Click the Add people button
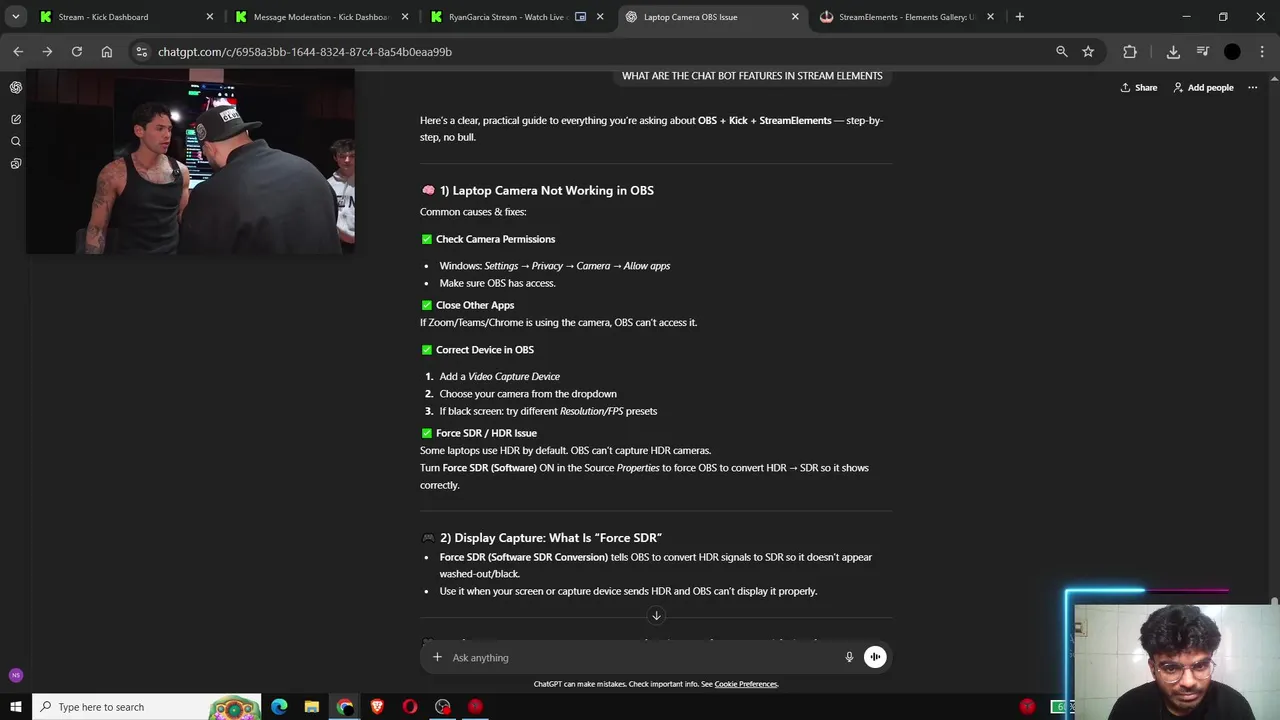The height and width of the screenshot is (720, 1280). [x=1203, y=88]
